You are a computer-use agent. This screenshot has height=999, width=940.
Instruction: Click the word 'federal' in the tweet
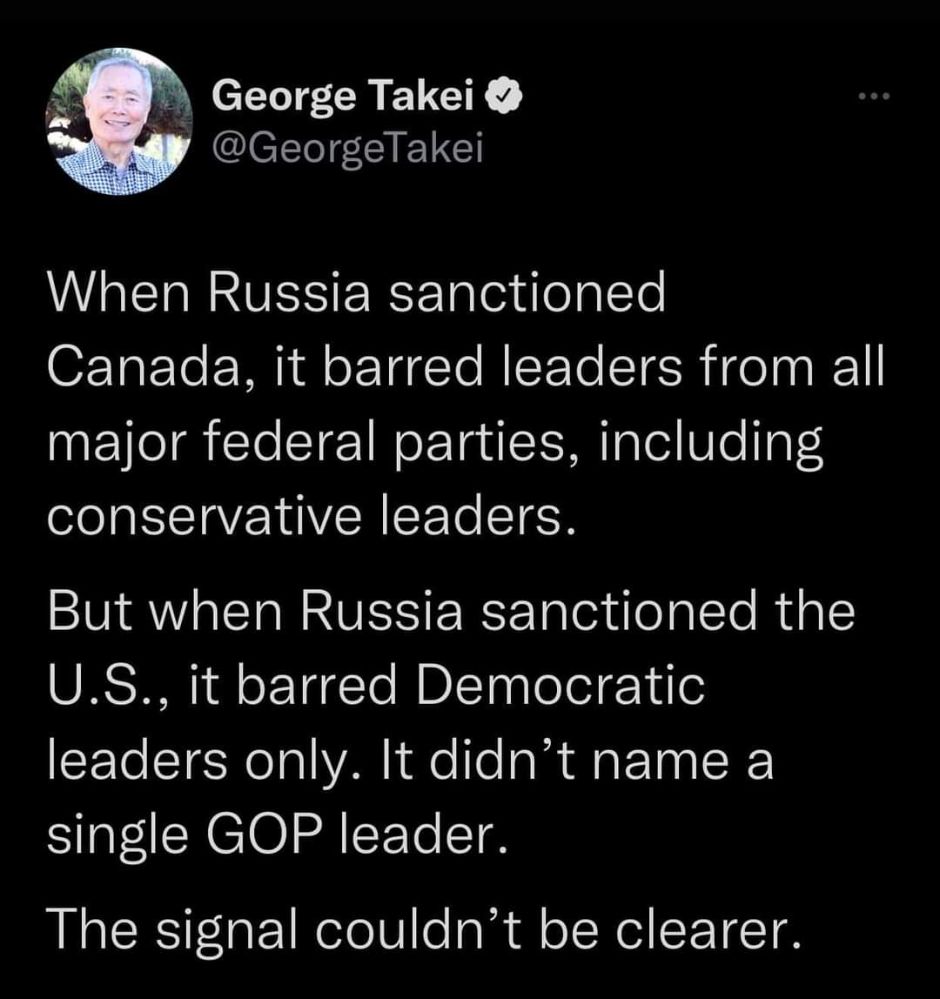point(289,441)
